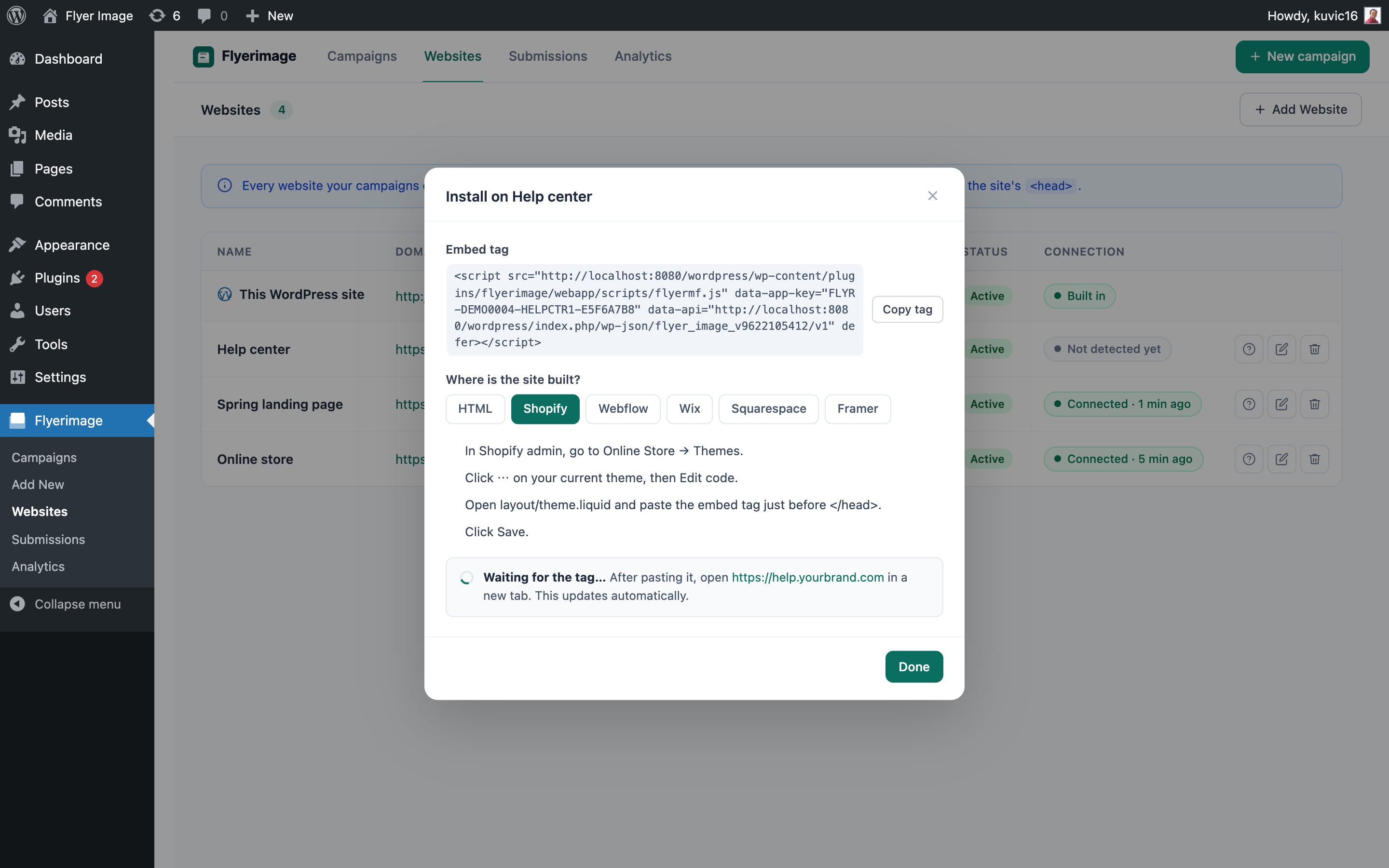Open install help for Spring landing page
Screen dimensions: 1389x868
[x=1249, y=404]
